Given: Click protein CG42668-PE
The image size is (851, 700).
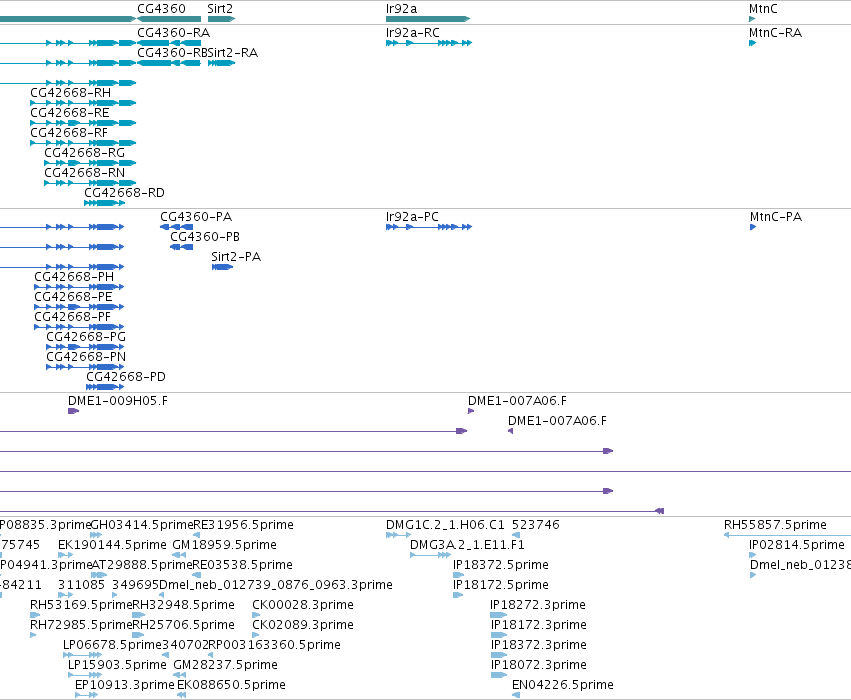Looking at the screenshot, I should coord(73,297).
